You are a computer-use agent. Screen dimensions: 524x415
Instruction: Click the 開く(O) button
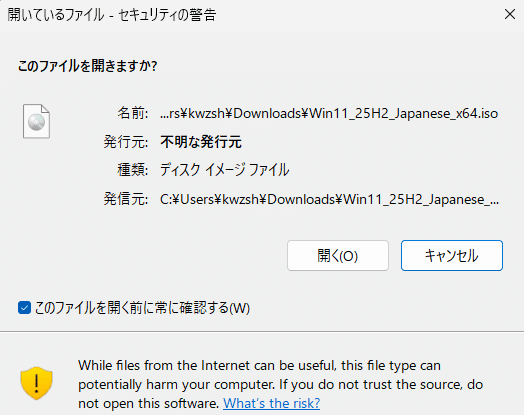338,256
